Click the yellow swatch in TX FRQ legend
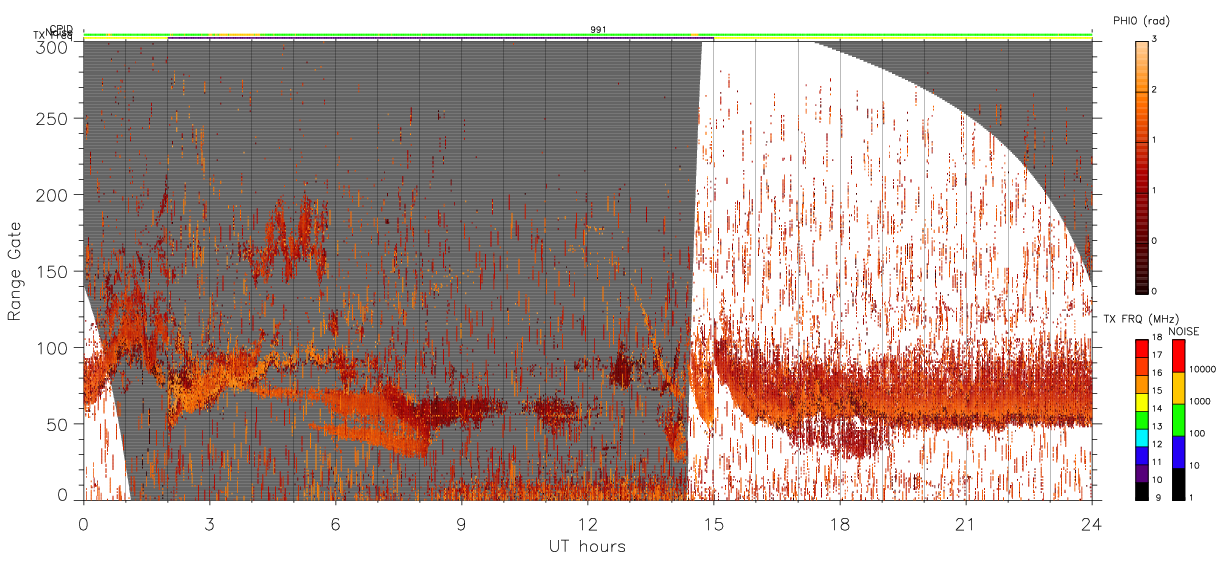This screenshot has width=1228, height=567. [x=1142, y=402]
